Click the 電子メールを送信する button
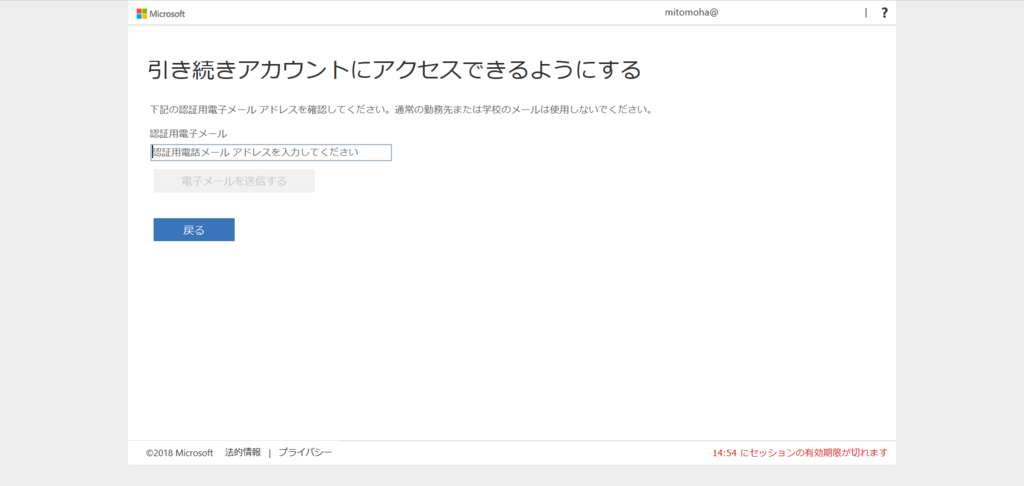This screenshot has width=1024, height=486. pyautogui.click(x=234, y=181)
